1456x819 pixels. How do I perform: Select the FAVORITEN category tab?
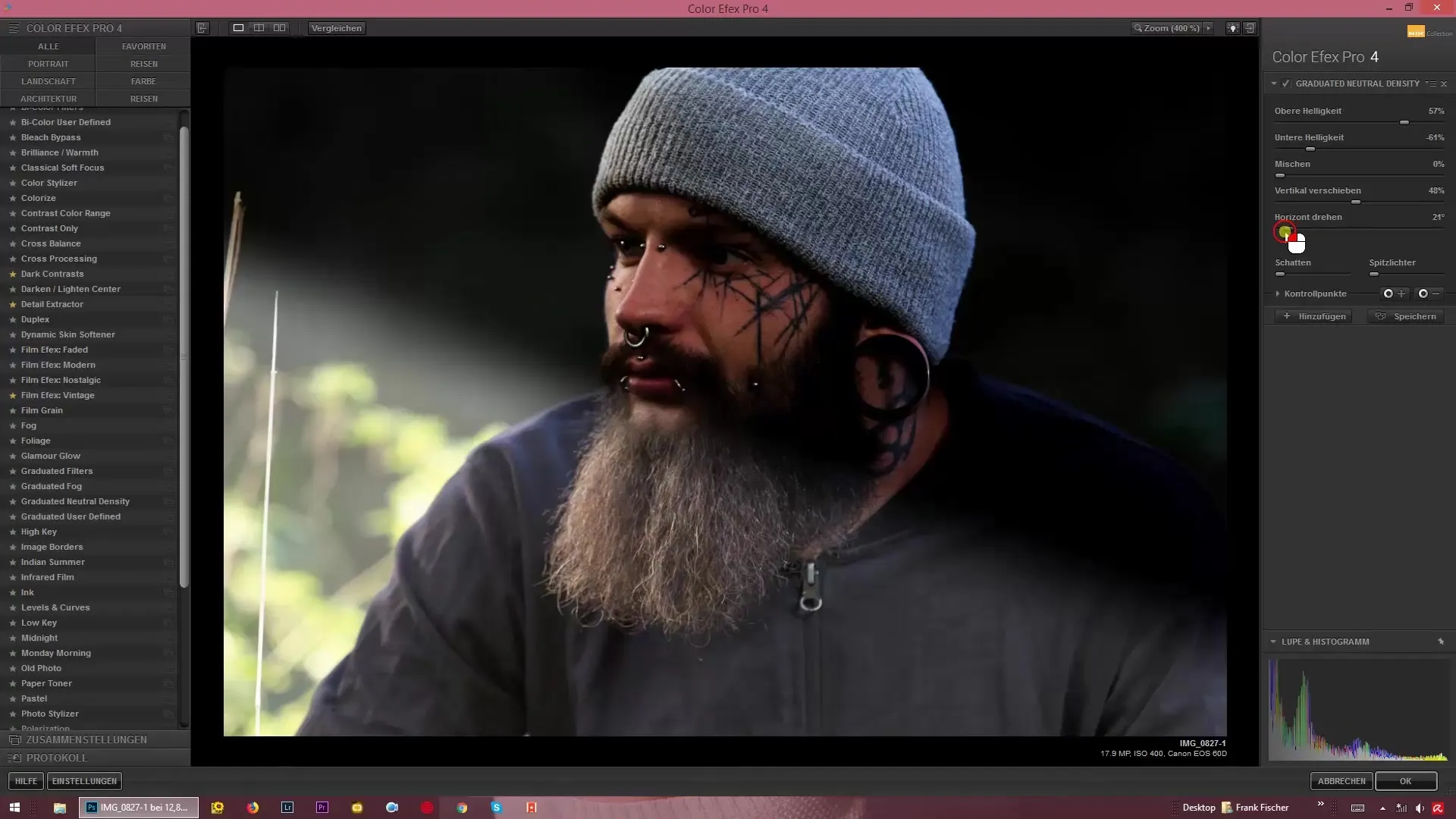(143, 46)
